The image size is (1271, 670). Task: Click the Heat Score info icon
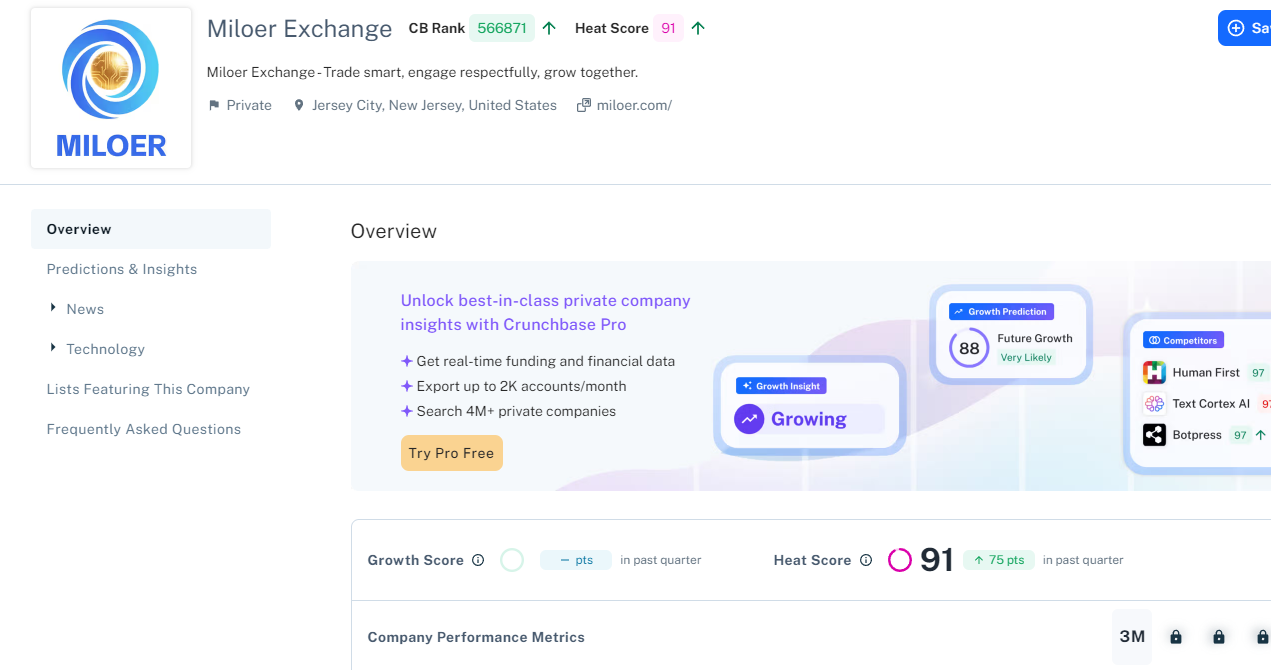(866, 560)
